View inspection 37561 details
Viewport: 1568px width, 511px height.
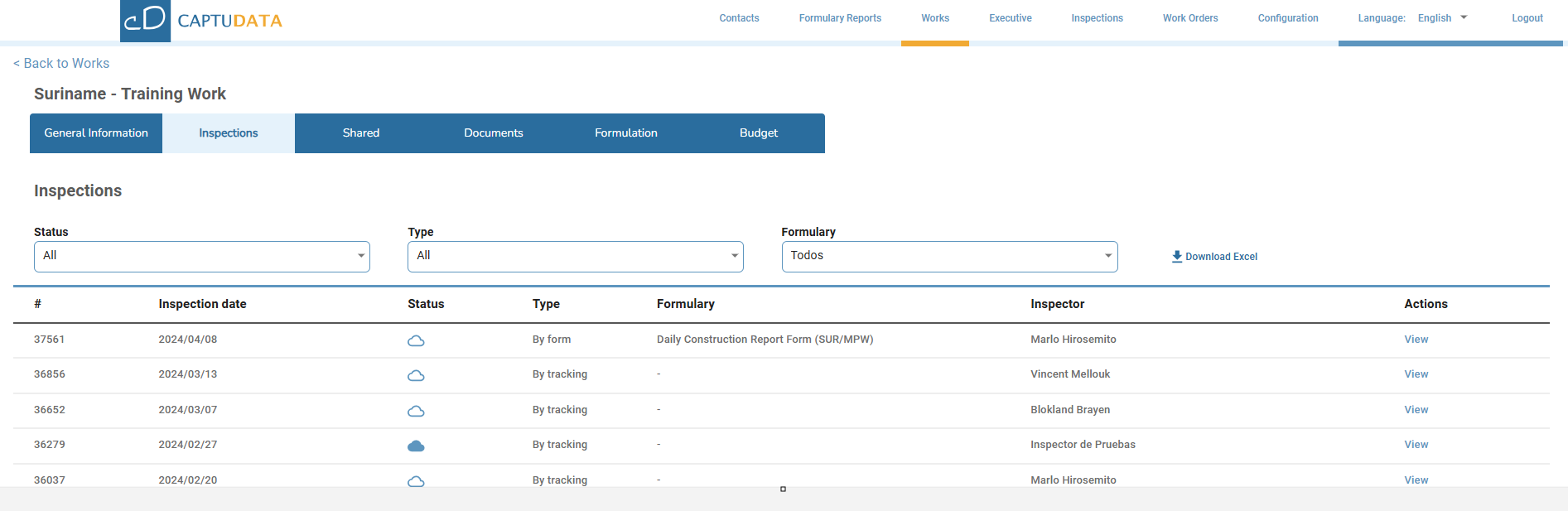coord(1416,340)
